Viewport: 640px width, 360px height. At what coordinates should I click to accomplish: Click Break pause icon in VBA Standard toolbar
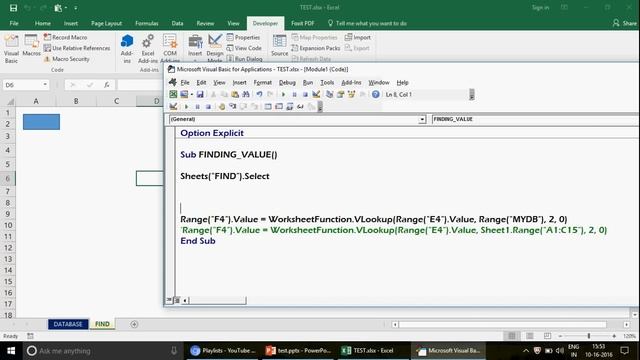point(294,94)
